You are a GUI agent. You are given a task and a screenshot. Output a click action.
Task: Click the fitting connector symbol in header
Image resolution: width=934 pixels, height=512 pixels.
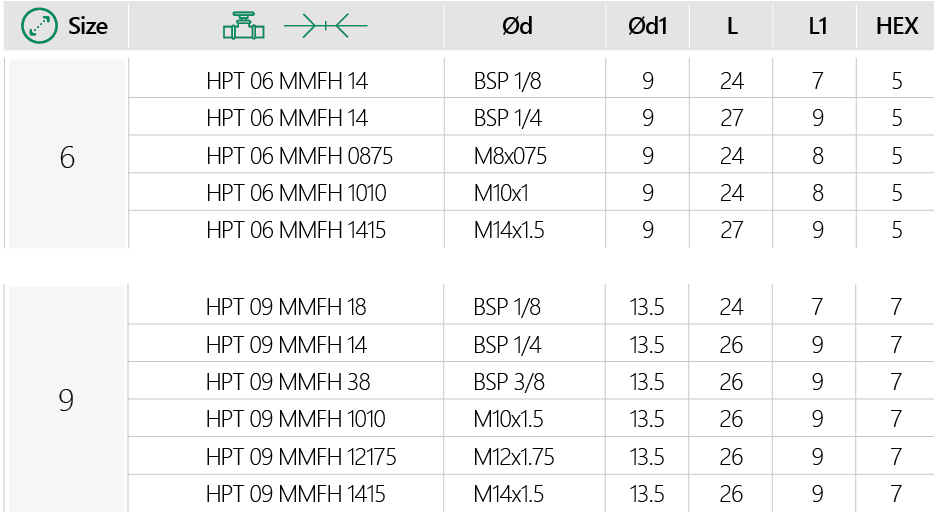(325, 26)
